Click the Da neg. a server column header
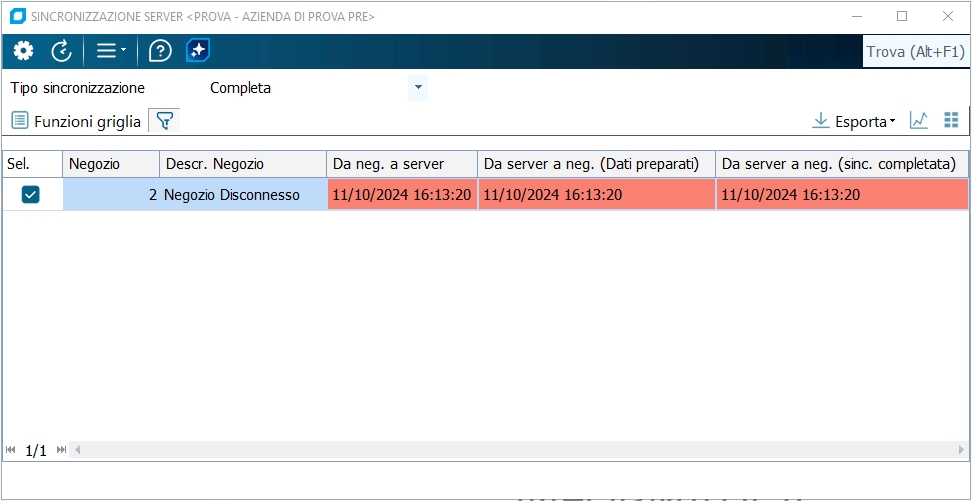The height and width of the screenshot is (501, 972). tap(402, 164)
